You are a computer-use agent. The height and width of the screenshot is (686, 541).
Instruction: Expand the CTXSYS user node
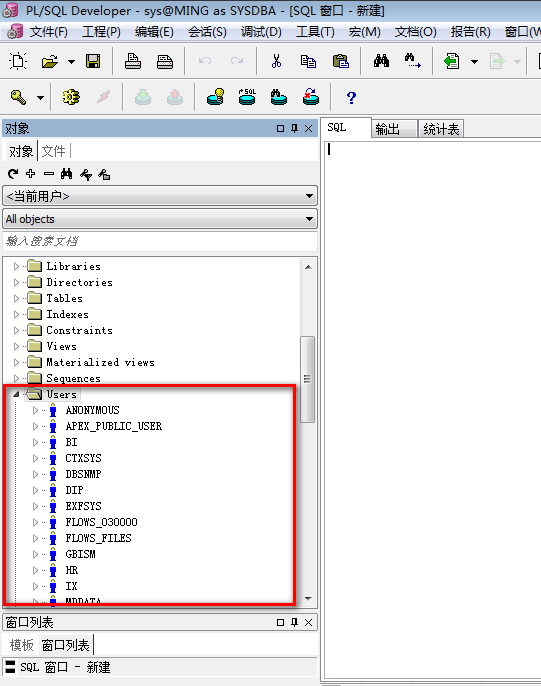(35, 458)
